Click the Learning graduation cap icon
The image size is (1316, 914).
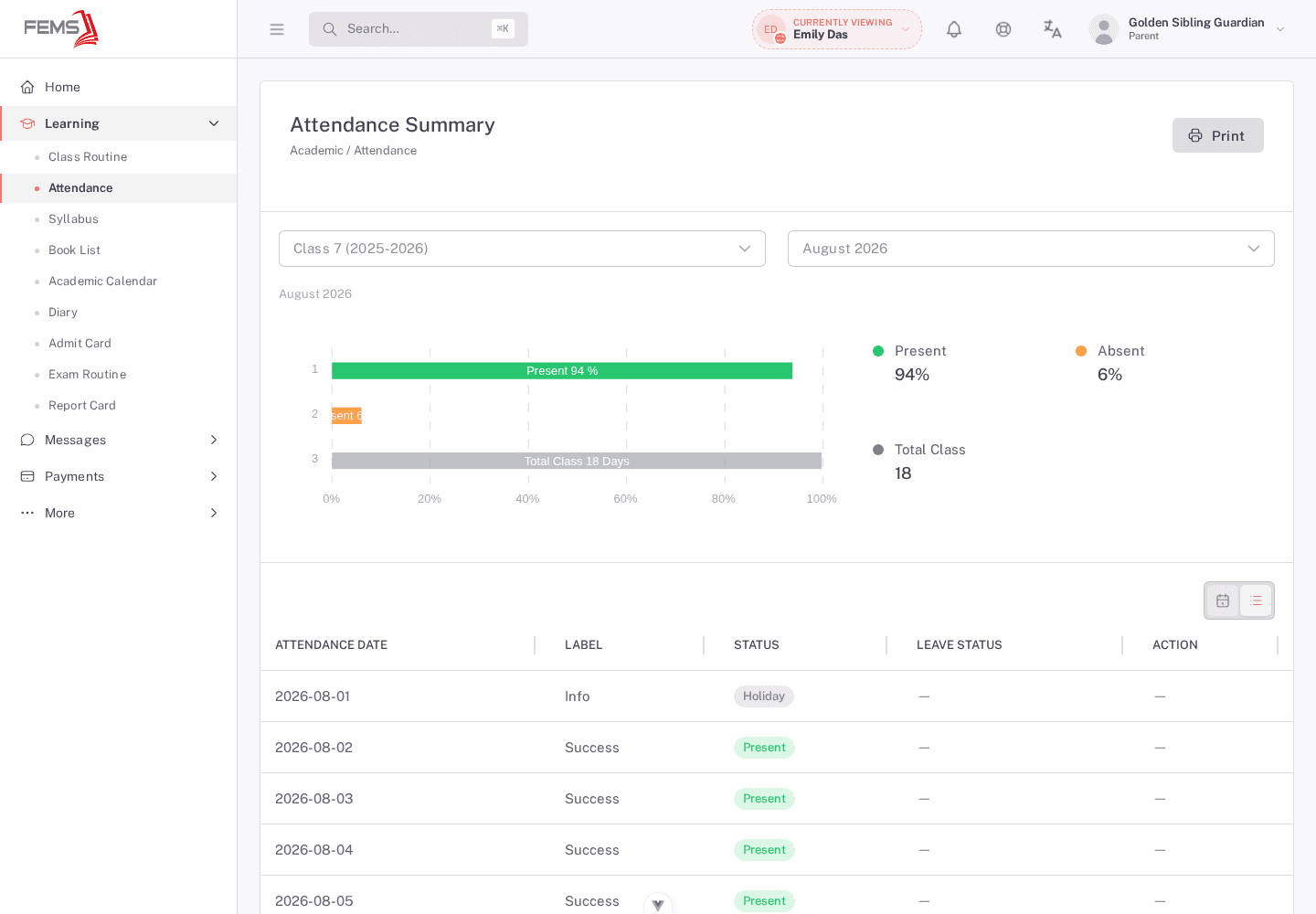(27, 123)
